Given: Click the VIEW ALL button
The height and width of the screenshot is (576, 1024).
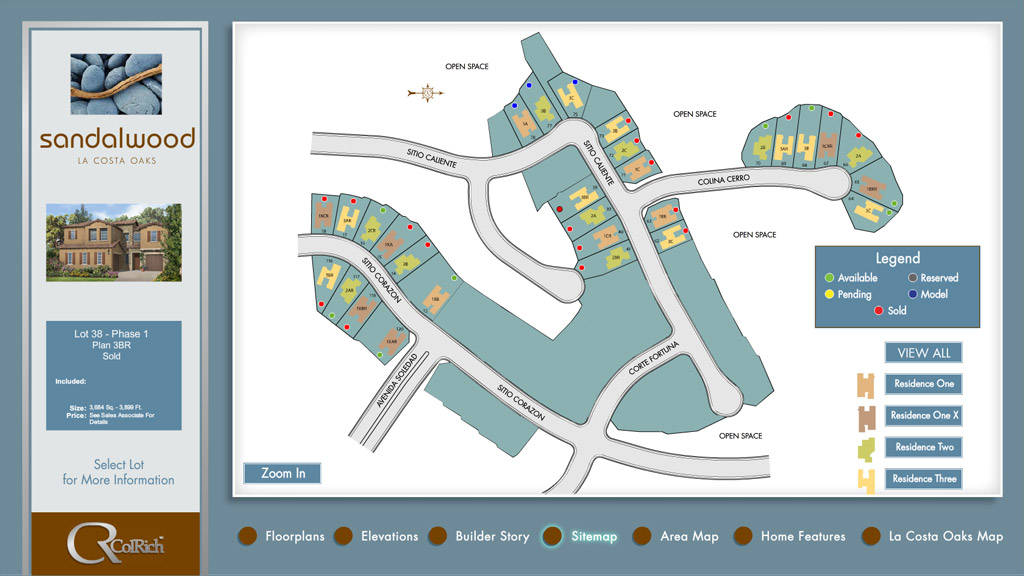Looking at the screenshot, I should 923,353.
